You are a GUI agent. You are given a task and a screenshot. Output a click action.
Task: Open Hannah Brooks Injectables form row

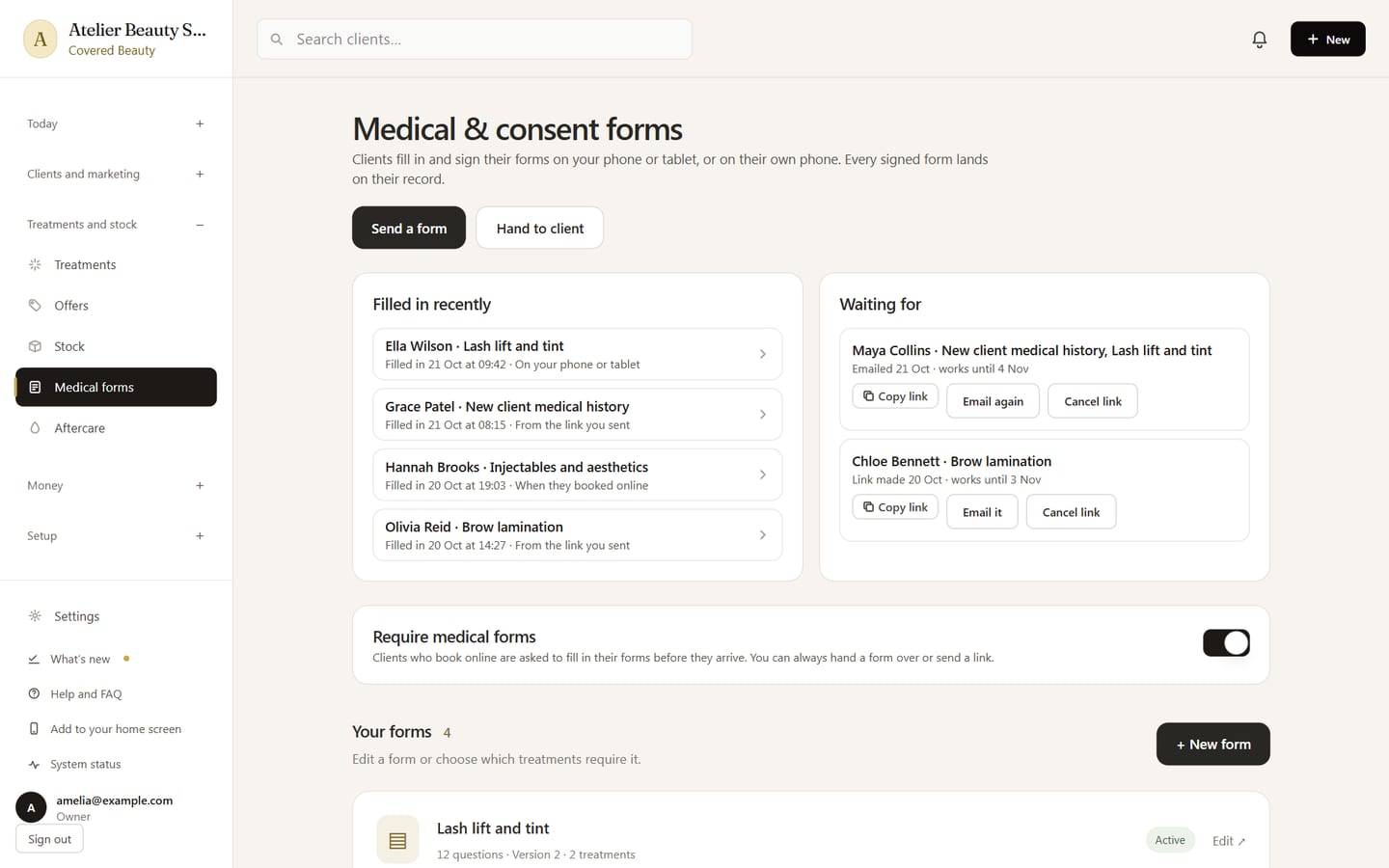[x=577, y=475]
